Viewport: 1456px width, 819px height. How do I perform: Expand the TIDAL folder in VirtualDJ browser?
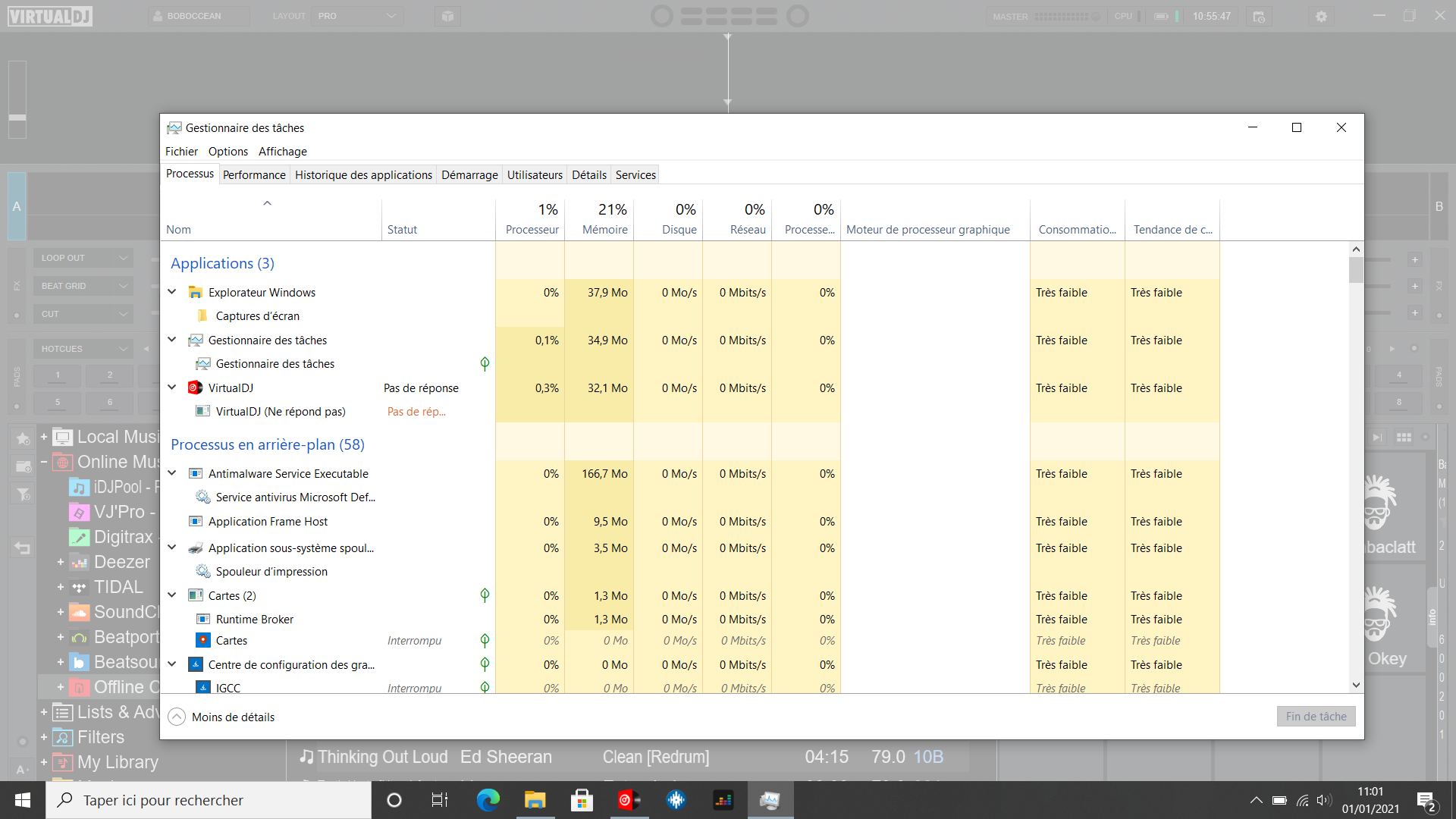click(x=60, y=587)
